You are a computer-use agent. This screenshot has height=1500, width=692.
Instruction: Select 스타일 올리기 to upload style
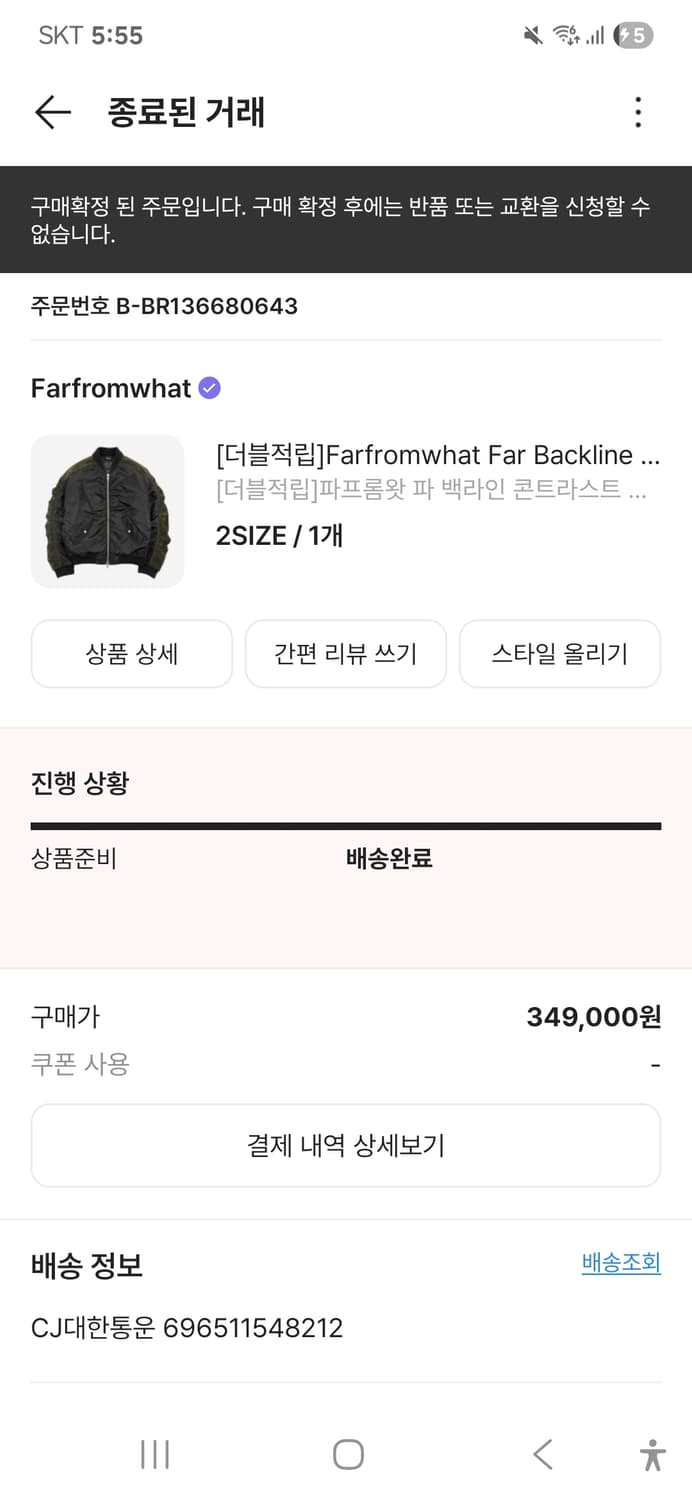[x=559, y=653]
